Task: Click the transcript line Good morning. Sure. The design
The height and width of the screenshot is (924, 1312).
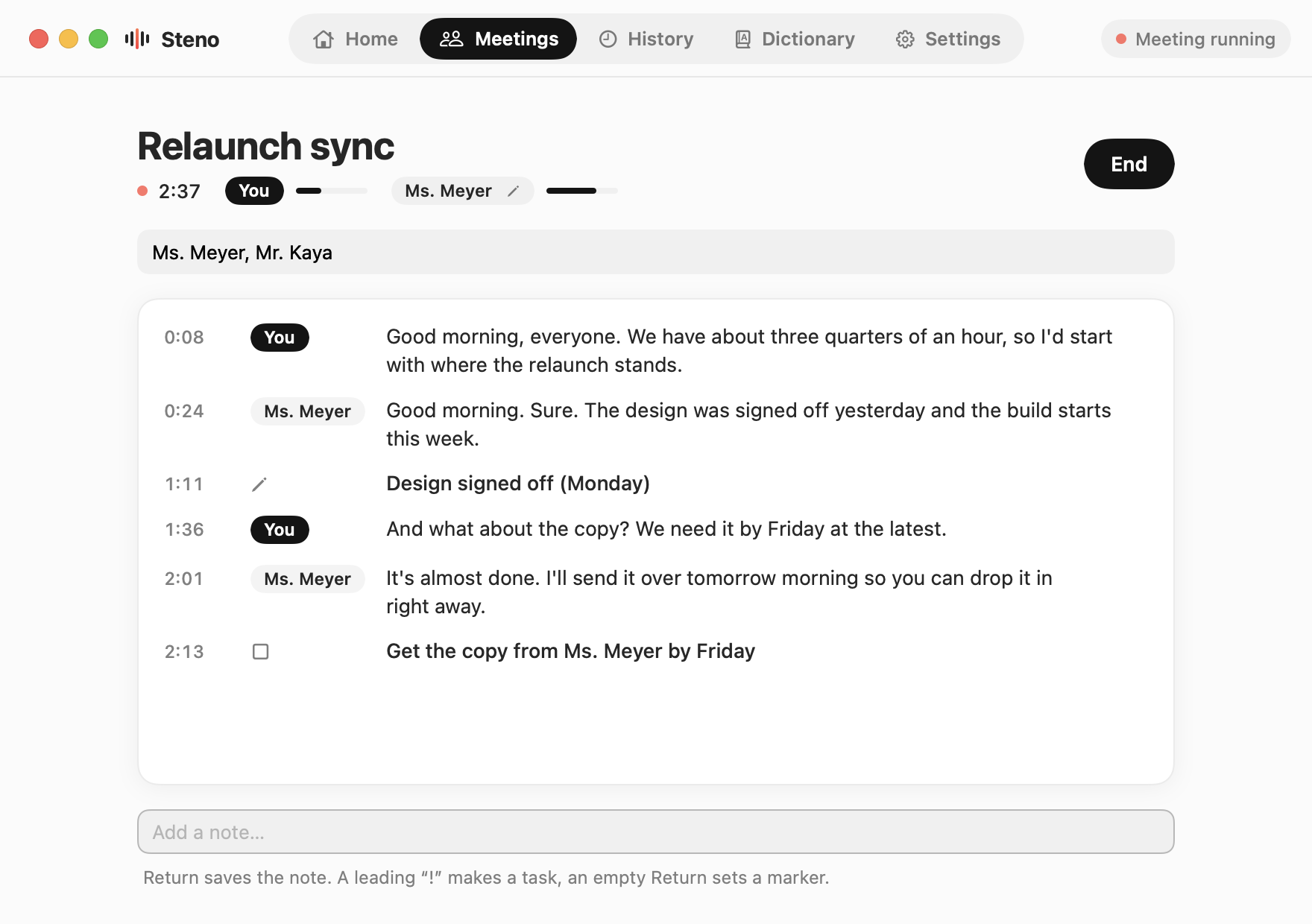Action: coord(748,425)
